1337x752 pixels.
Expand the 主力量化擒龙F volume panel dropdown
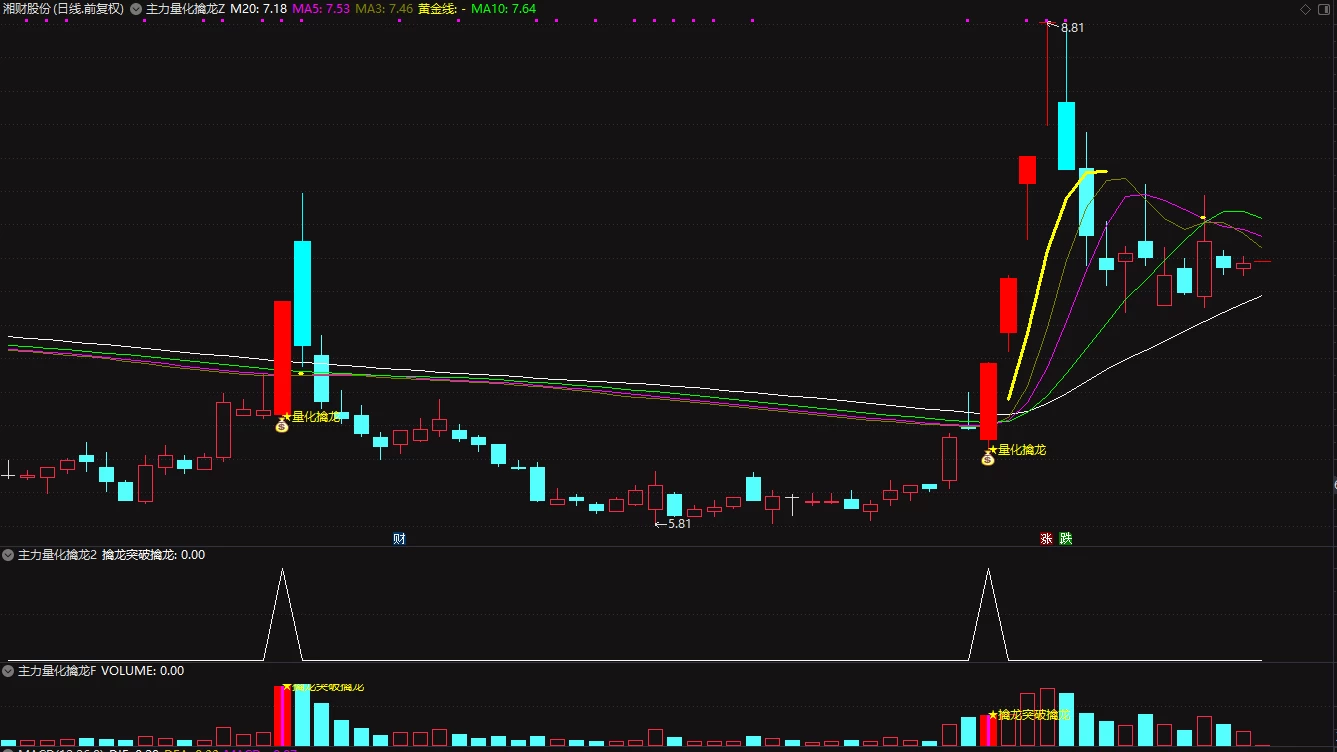9,671
